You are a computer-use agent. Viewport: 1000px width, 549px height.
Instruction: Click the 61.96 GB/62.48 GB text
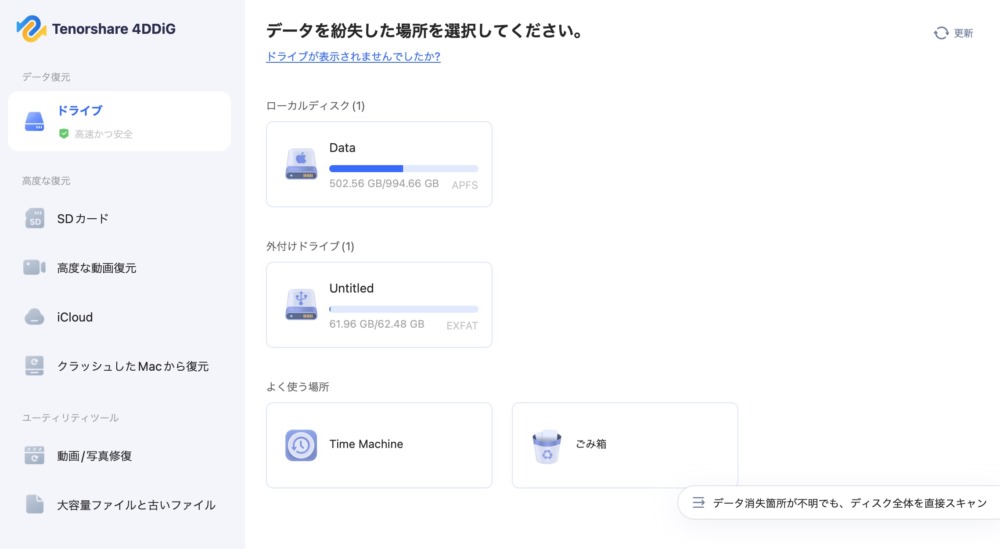point(376,324)
